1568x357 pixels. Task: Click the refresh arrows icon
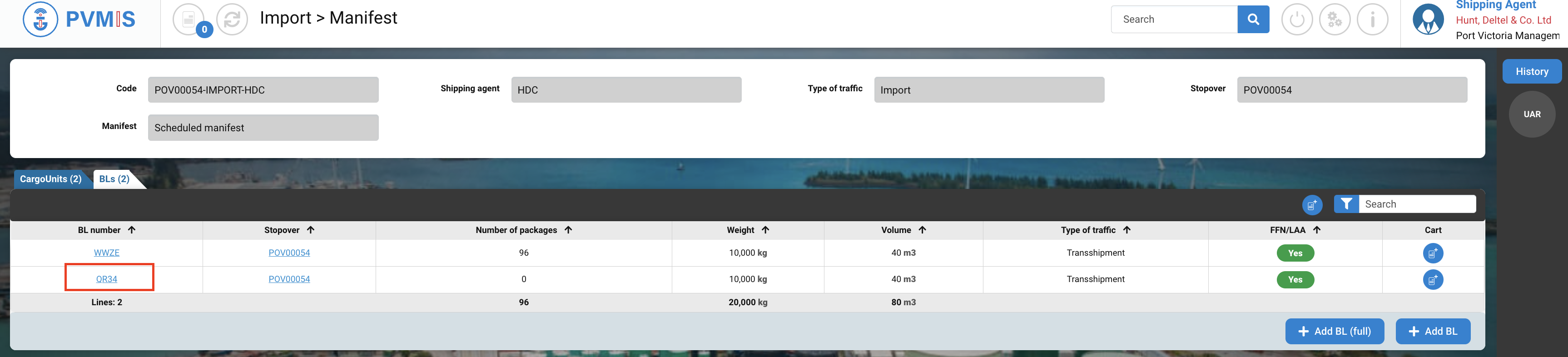[x=232, y=20]
